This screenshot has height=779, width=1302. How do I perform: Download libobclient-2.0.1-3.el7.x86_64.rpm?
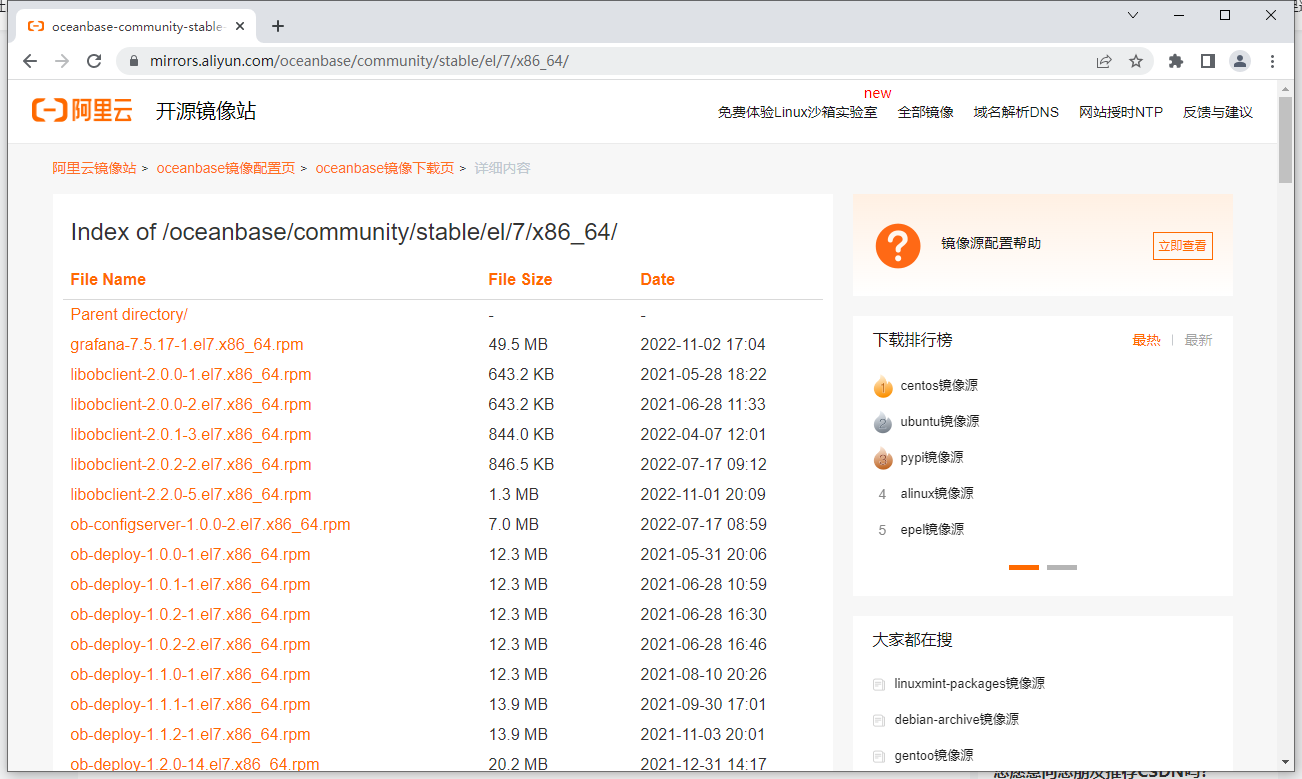(x=191, y=434)
